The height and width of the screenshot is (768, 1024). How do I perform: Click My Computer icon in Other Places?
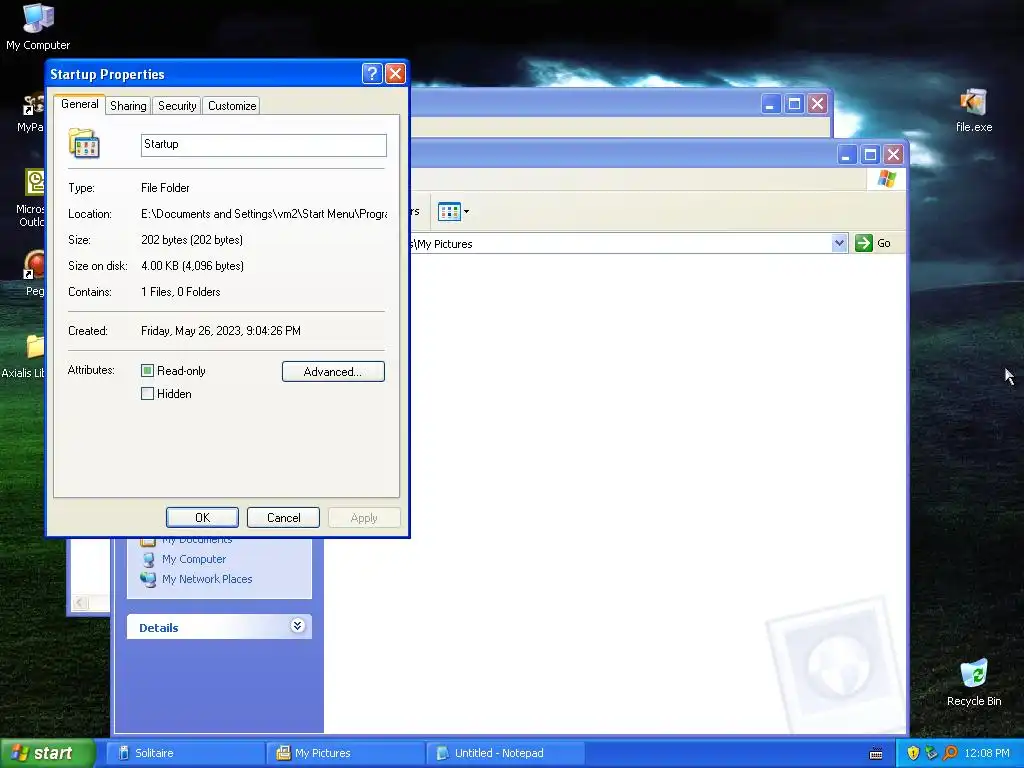pos(149,559)
